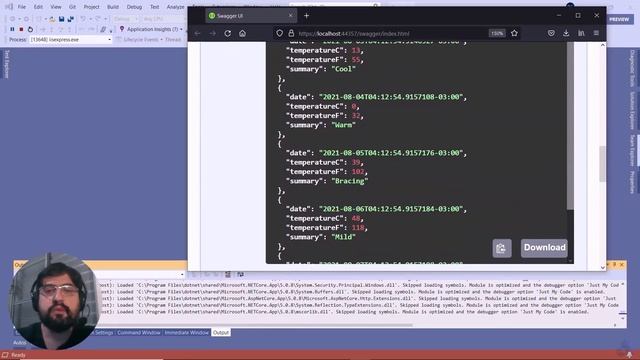Save all files in Visual Studio
Viewport: 640px width, 360px height.
(71, 19)
